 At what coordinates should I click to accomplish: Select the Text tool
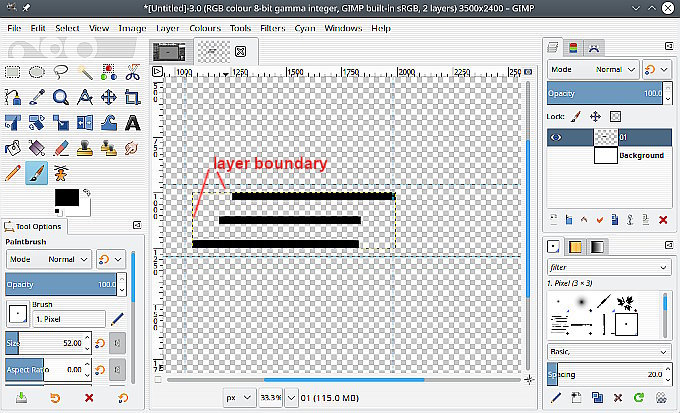pos(132,123)
